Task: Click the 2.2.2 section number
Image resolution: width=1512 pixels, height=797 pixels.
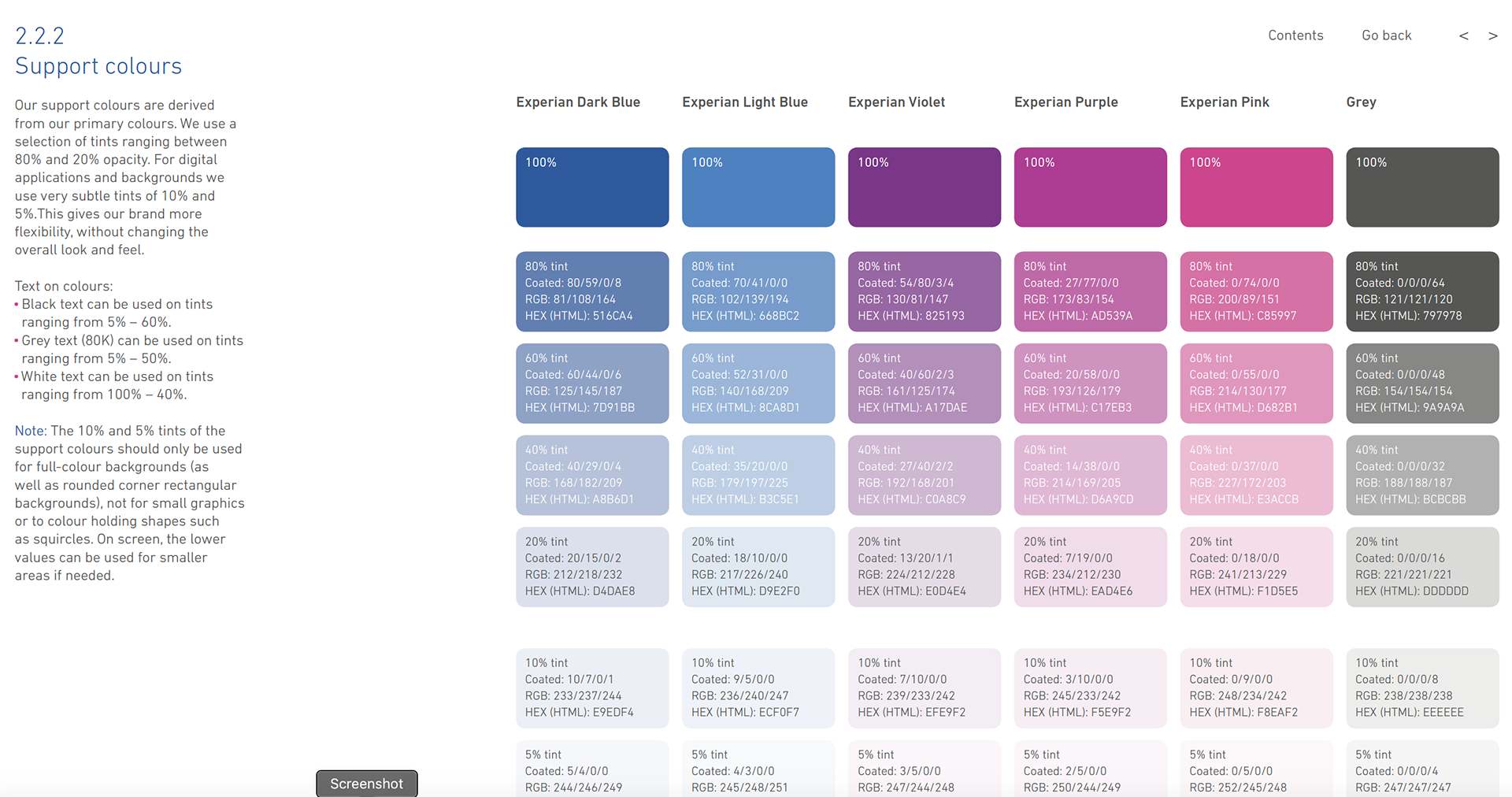Action: [x=39, y=35]
